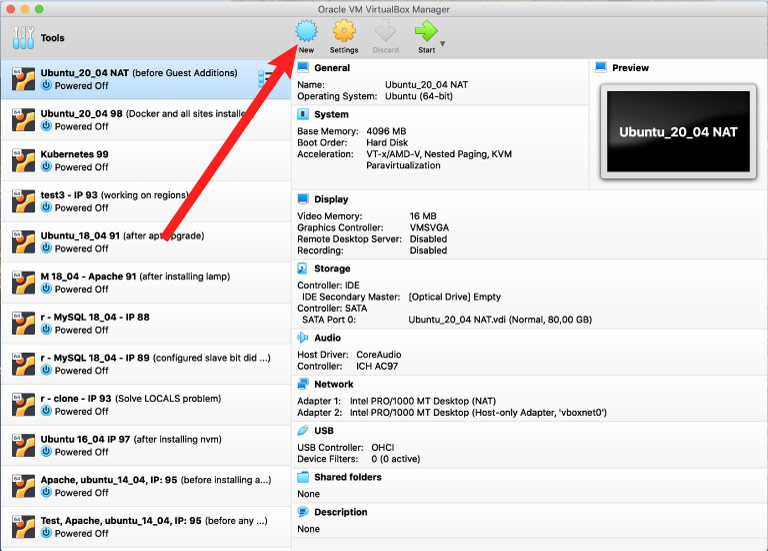This screenshot has height=551, width=768.
Task: Open the Storage section header
Action: pos(332,268)
